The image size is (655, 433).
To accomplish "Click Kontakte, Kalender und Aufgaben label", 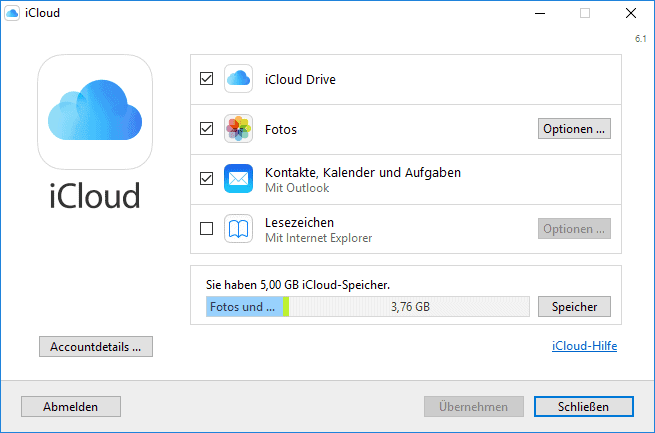I will tap(363, 172).
